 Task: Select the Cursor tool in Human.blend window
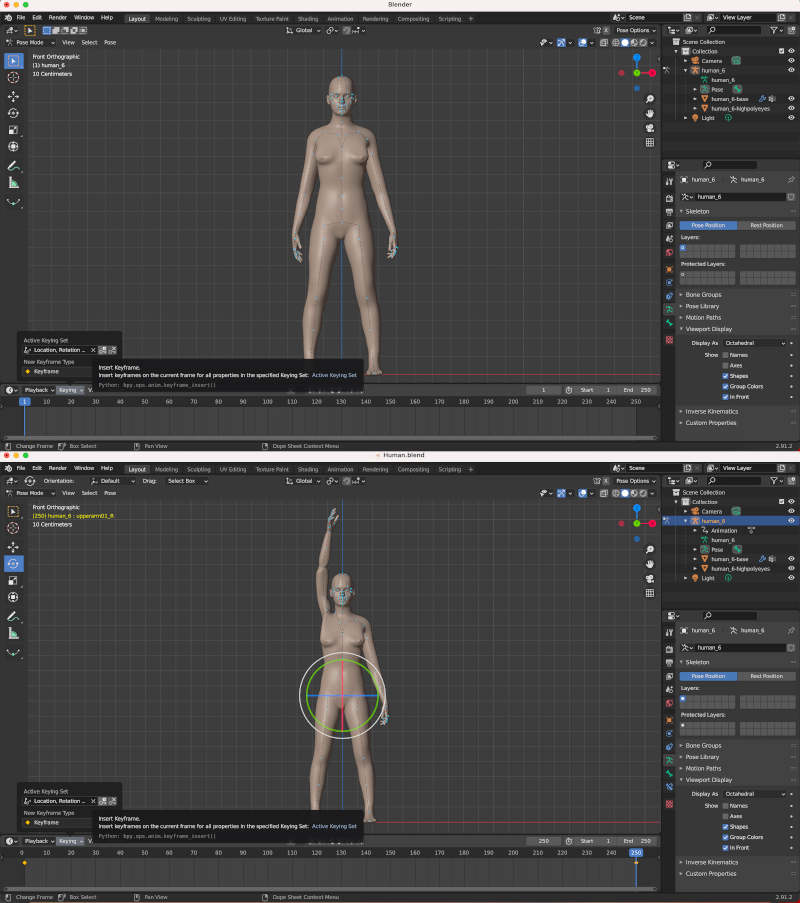[13, 528]
